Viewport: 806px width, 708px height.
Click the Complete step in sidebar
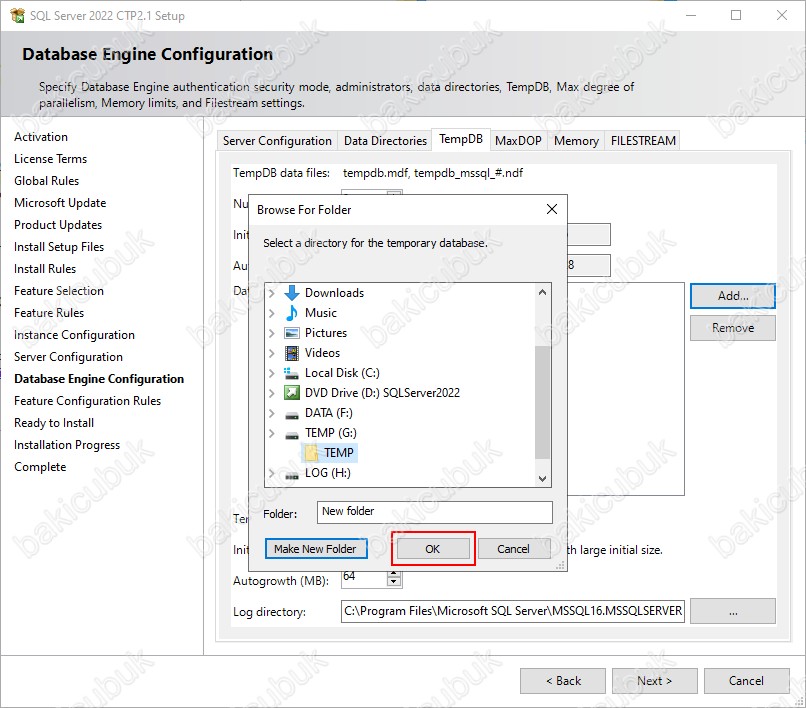tap(40, 467)
